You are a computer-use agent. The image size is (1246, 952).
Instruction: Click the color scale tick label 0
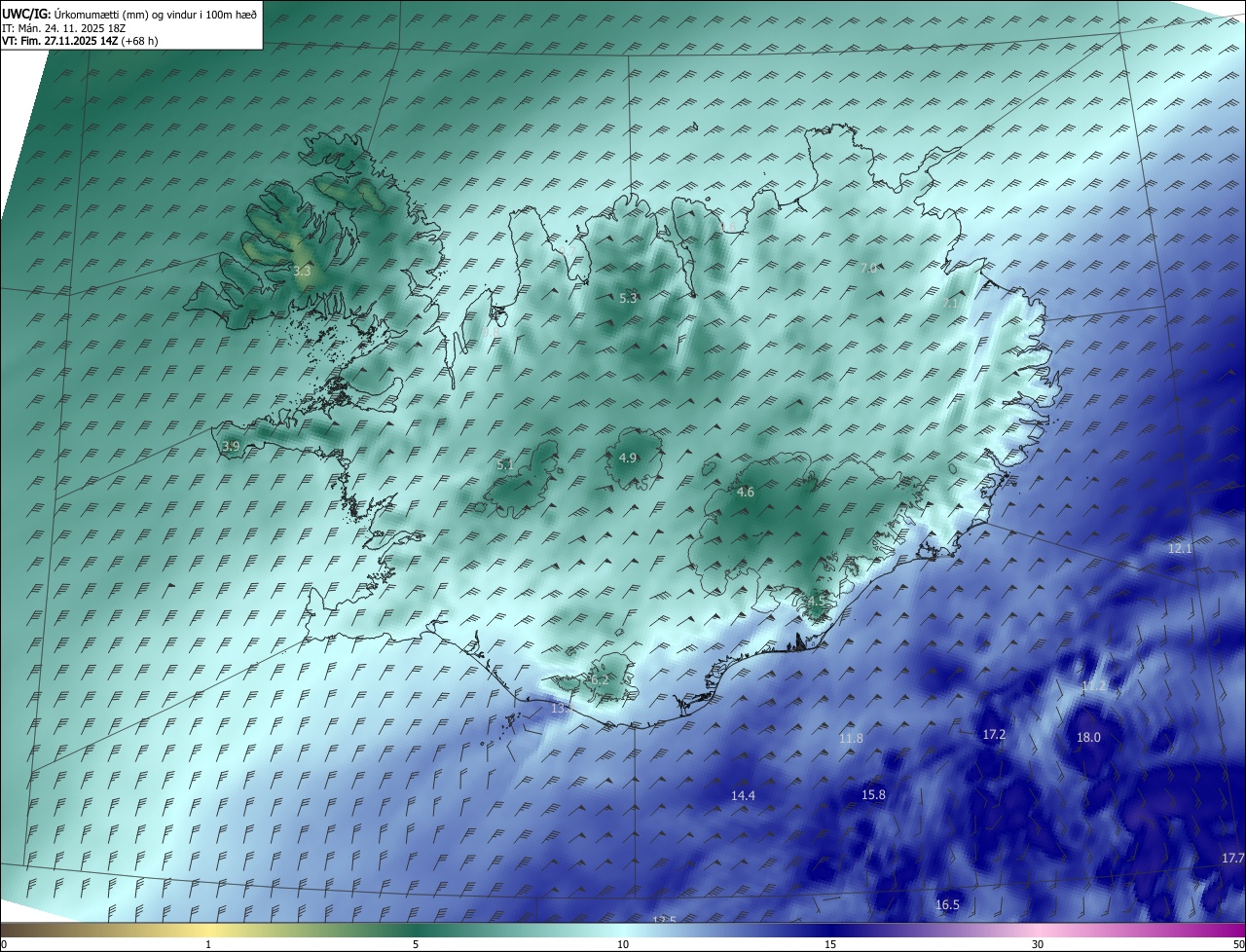[x=4, y=945]
